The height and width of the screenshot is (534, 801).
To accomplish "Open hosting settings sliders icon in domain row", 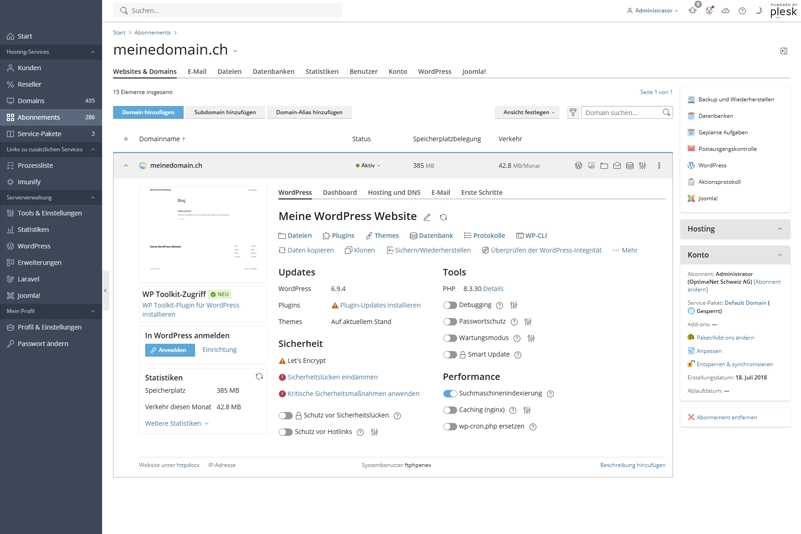I will [x=642, y=166].
